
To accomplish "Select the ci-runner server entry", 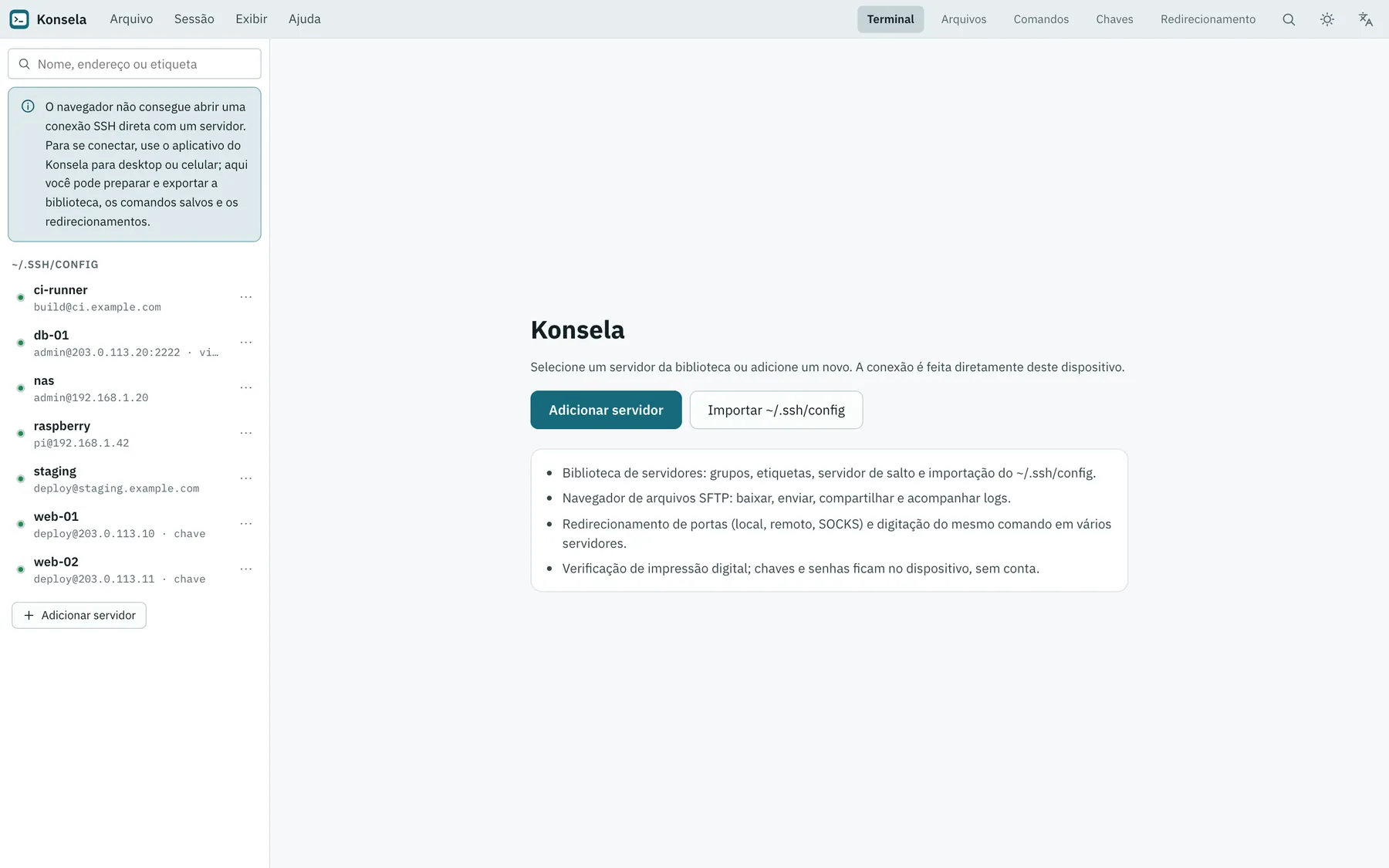I will (134, 298).
